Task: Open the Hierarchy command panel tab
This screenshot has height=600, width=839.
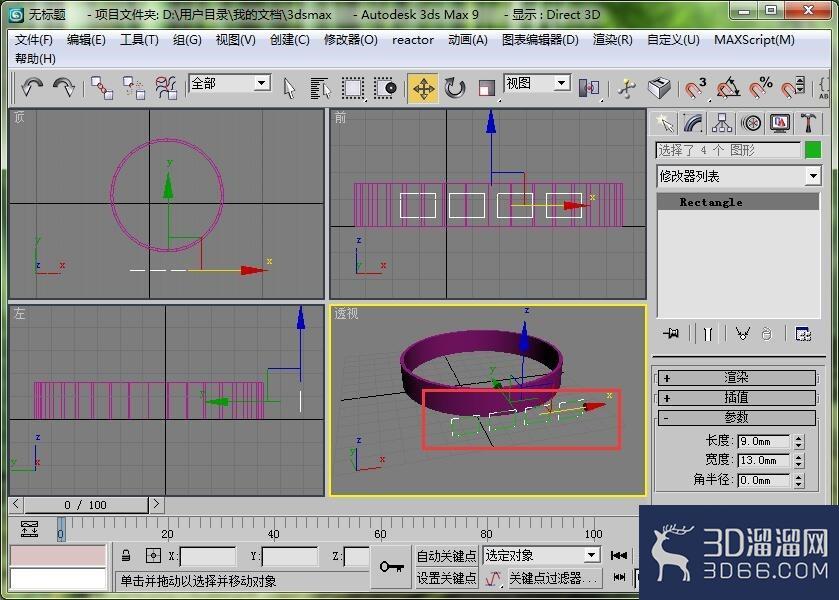Action: [x=722, y=124]
